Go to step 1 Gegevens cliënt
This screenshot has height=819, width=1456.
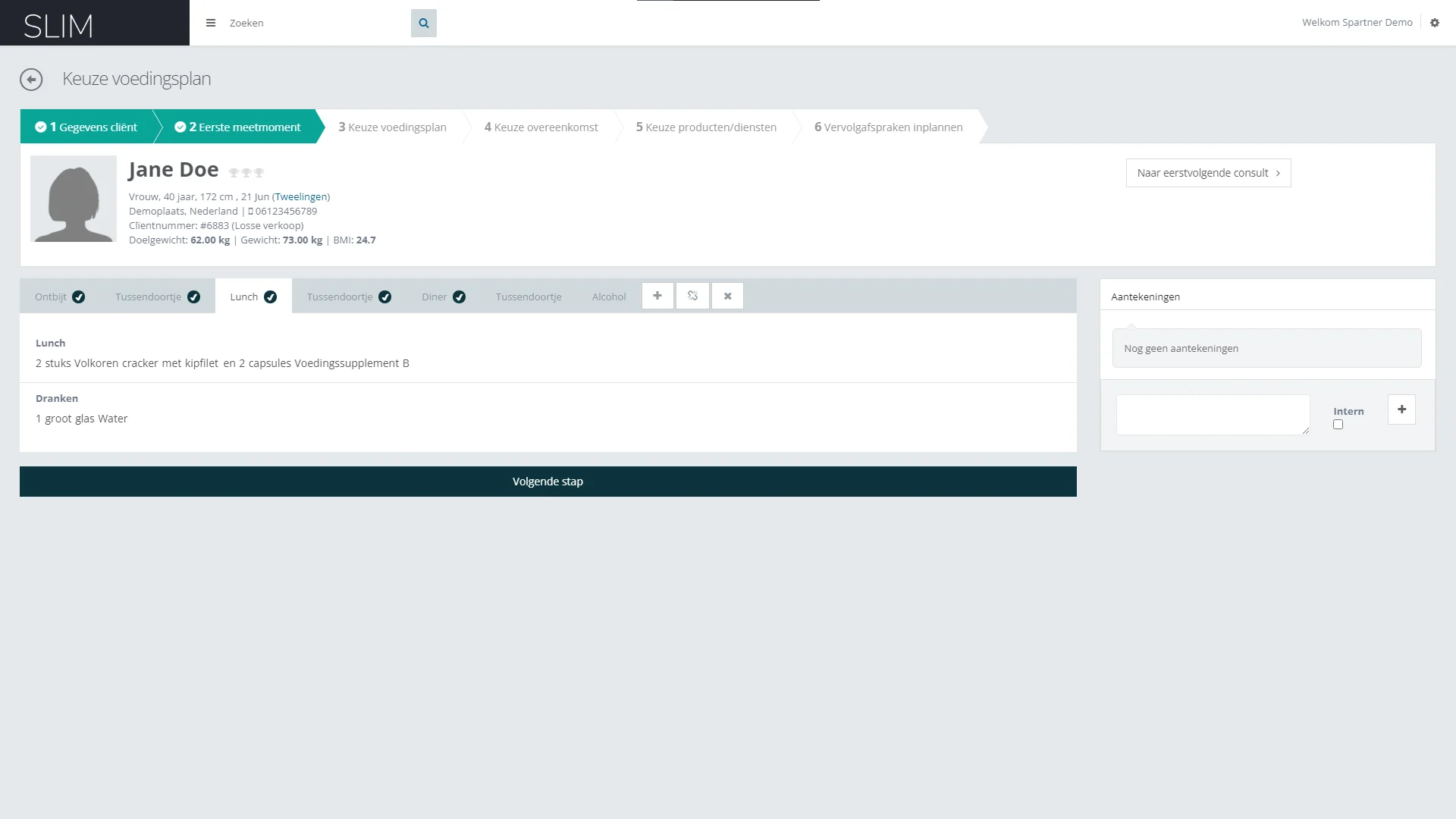[x=86, y=127]
